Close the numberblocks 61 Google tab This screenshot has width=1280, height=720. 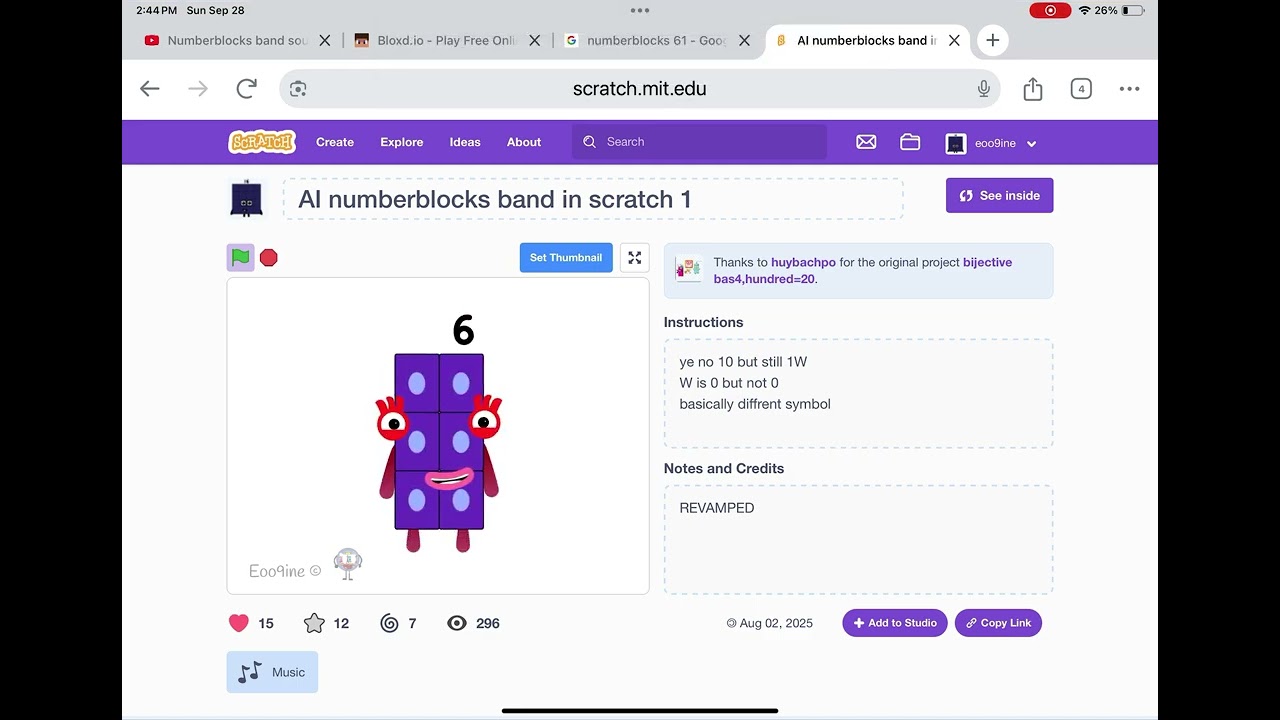pyautogui.click(x=744, y=41)
